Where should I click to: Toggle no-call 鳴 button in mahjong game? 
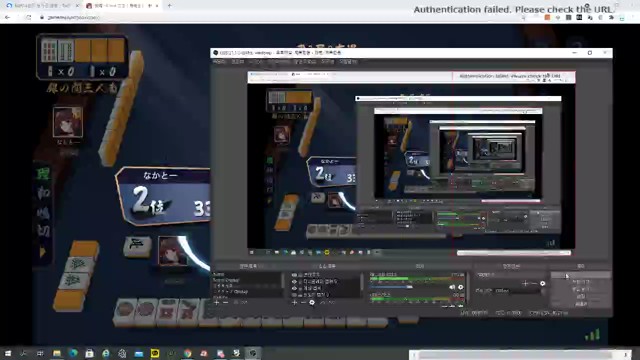[x=44, y=212]
